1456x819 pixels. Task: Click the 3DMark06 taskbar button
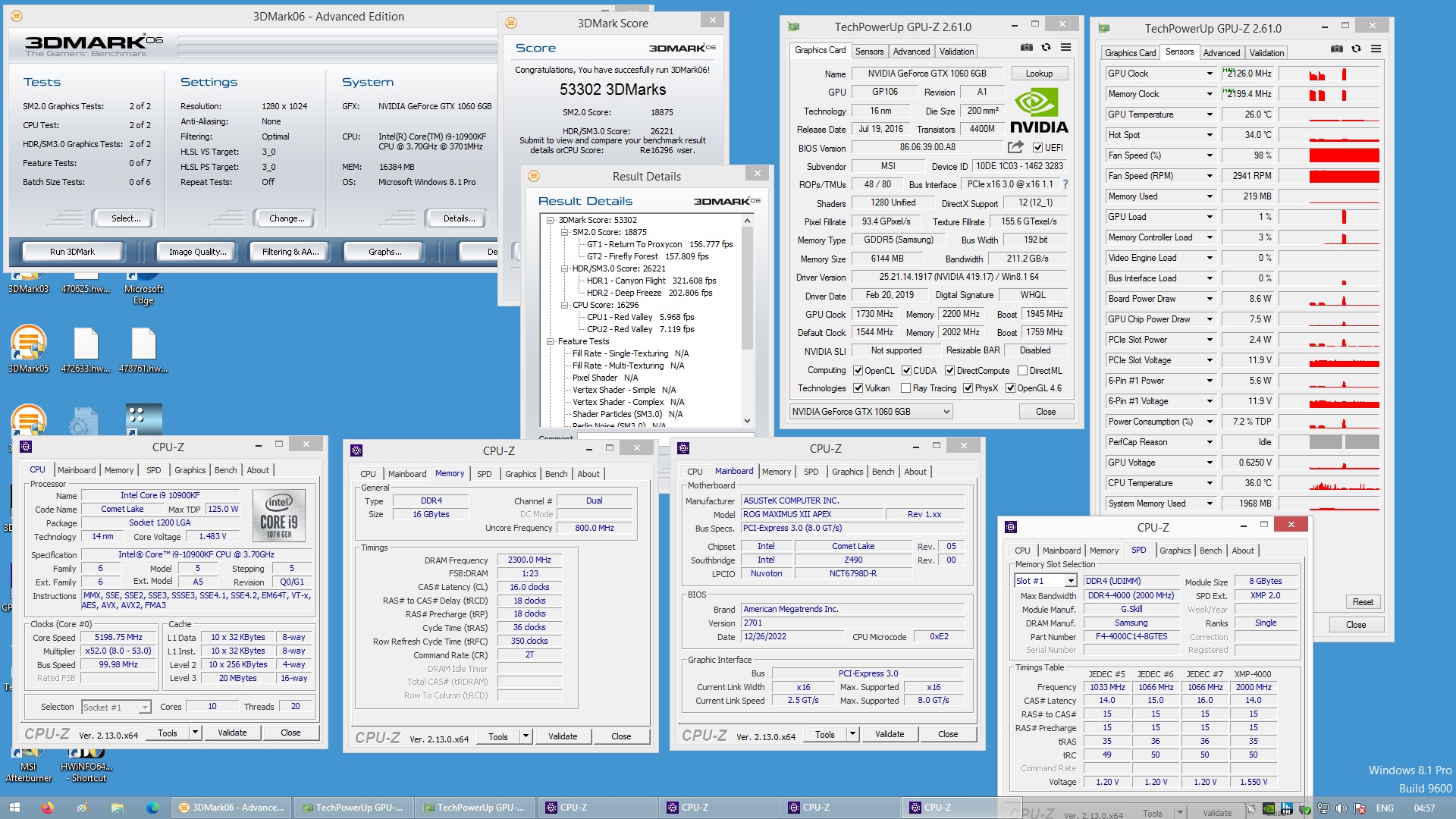coord(233,808)
